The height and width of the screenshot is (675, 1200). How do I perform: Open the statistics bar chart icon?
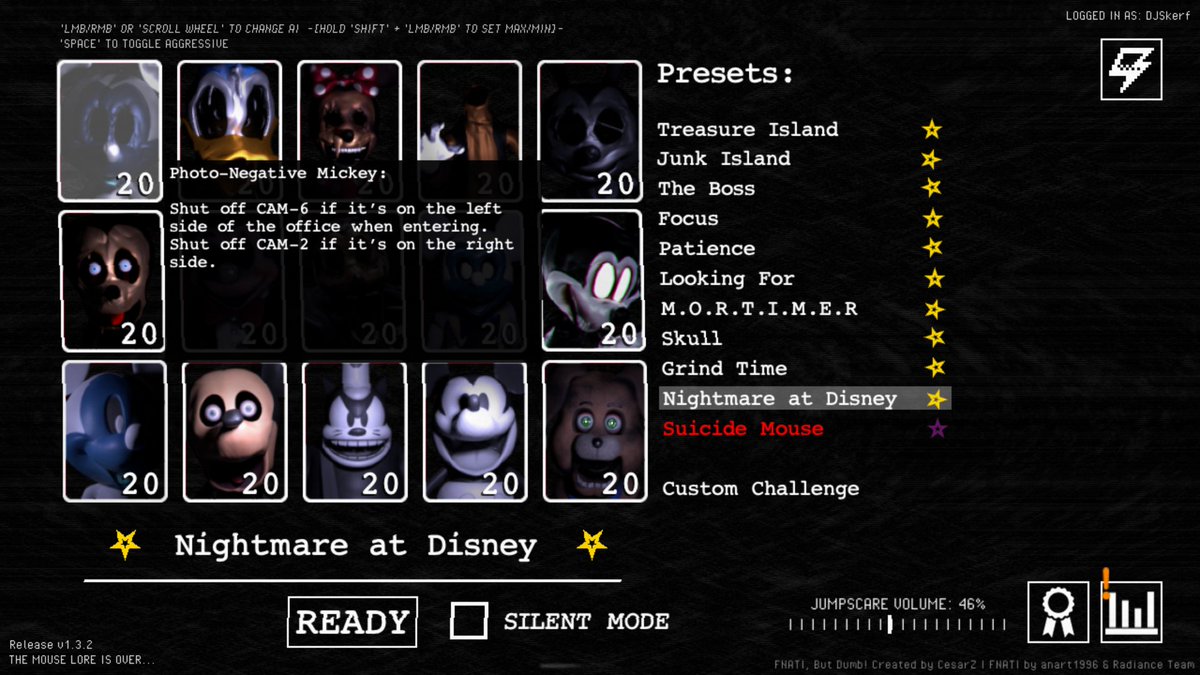[1132, 611]
